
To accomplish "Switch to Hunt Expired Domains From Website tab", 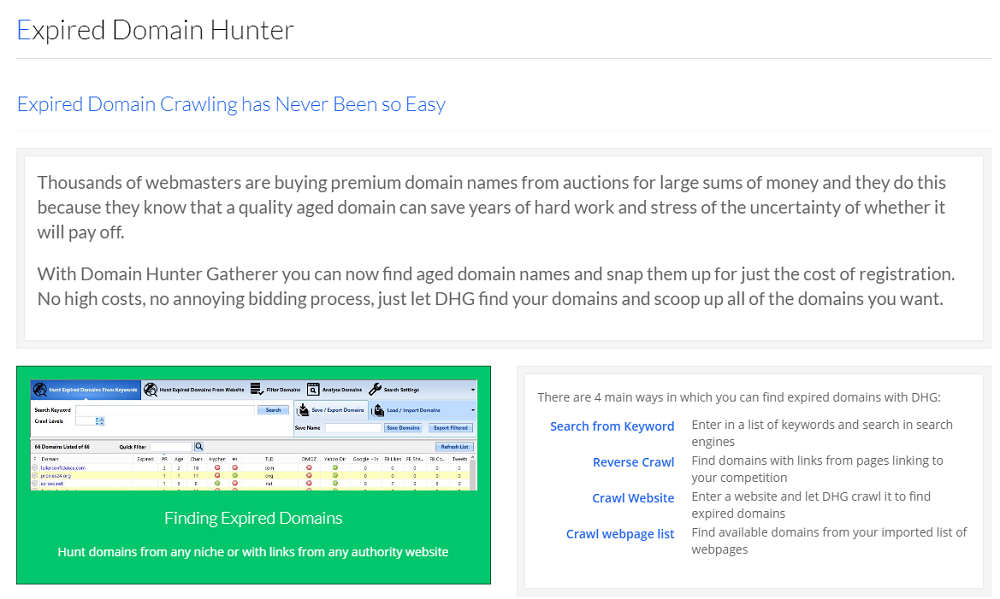I will 198,387.
